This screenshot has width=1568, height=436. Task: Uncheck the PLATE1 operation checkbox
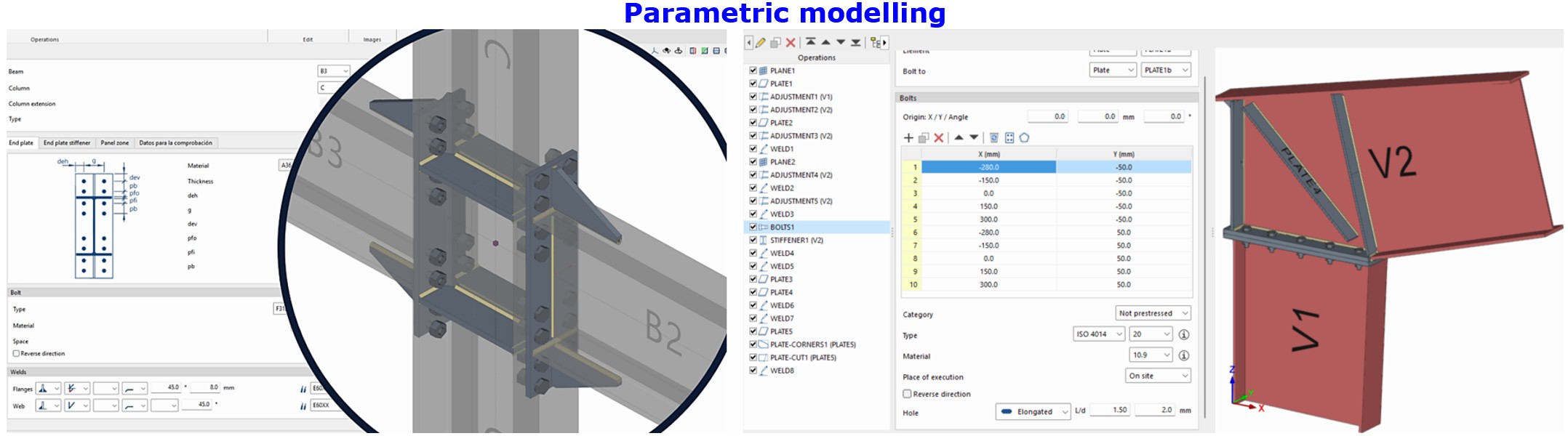point(753,84)
